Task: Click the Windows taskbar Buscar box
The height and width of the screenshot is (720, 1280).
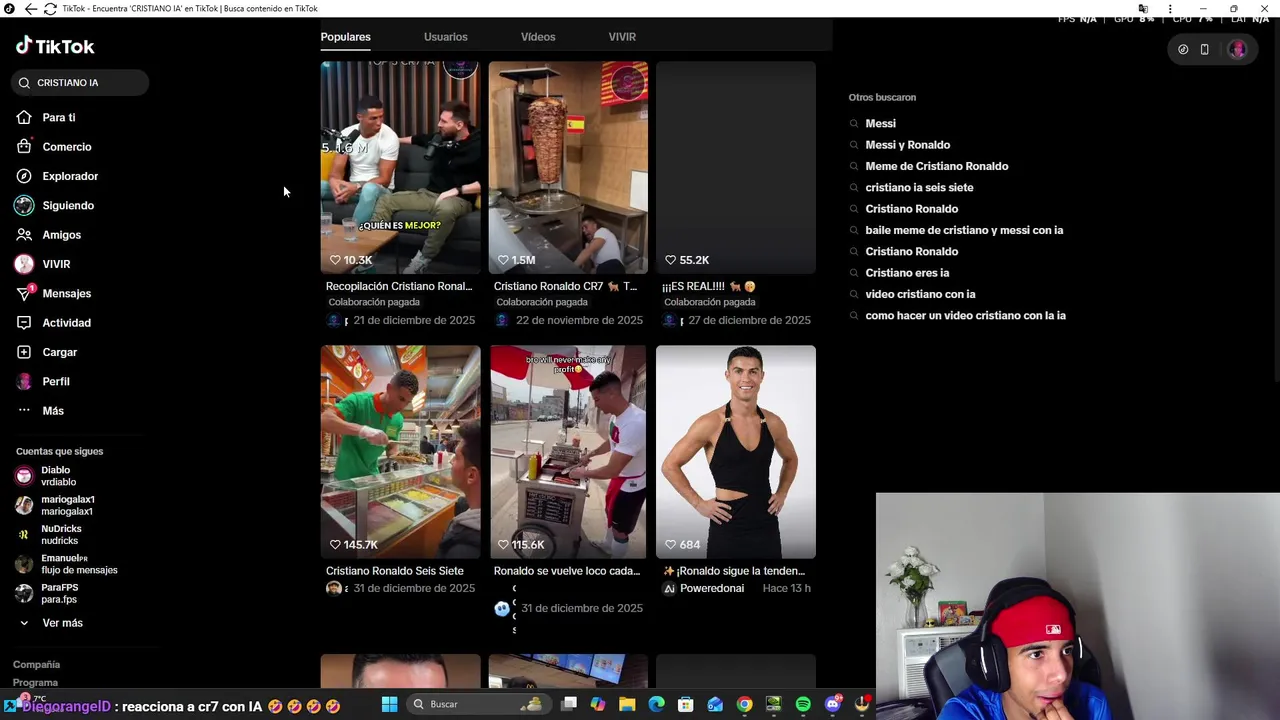Action: point(477,705)
